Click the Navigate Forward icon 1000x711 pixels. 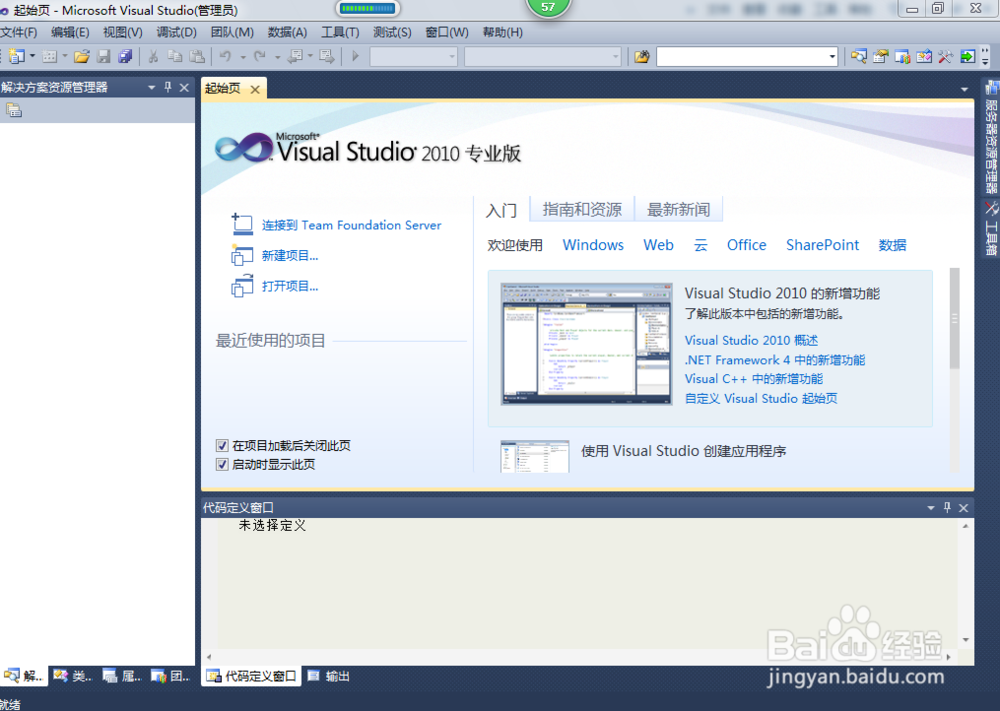point(327,57)
